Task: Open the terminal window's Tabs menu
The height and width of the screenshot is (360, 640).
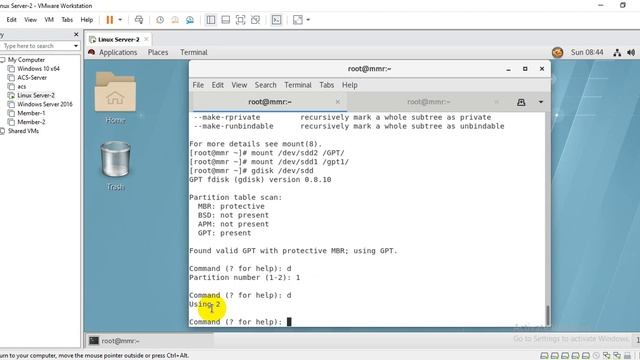Action: coord(327,85)
